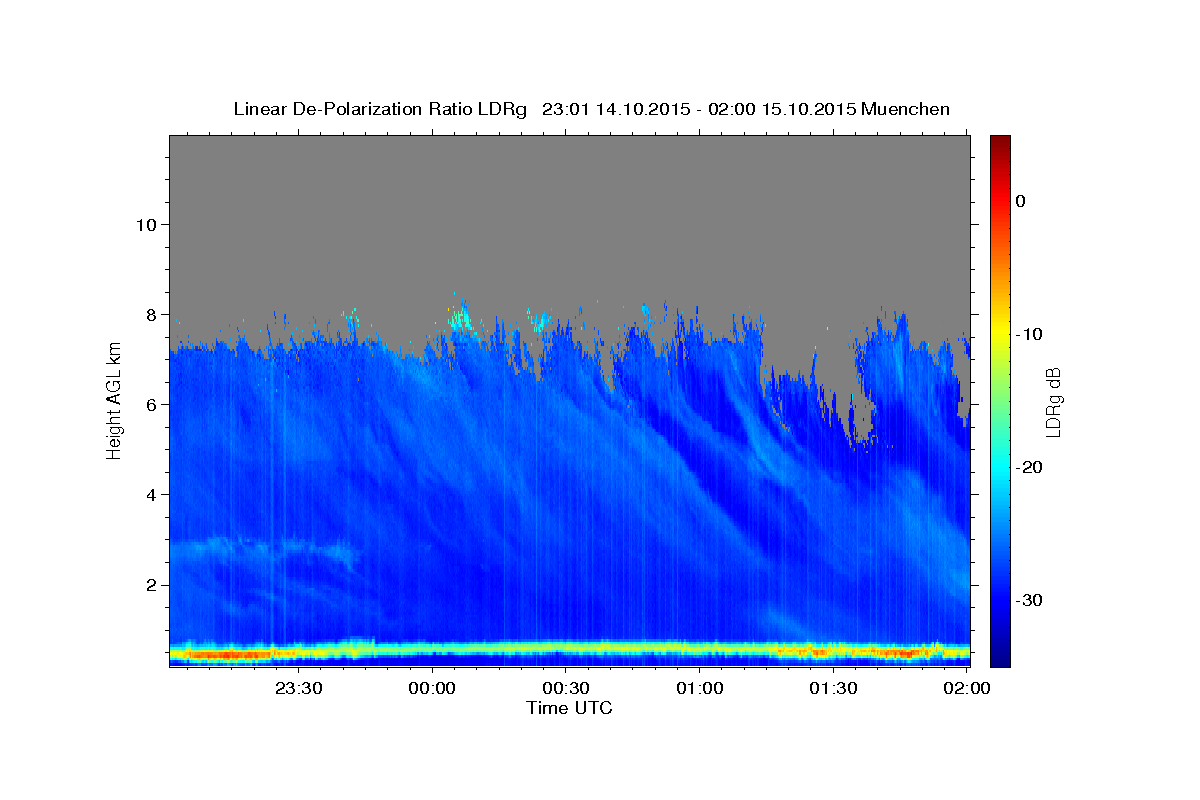Click the '00:30' time tick label

(x=566, y=688)
